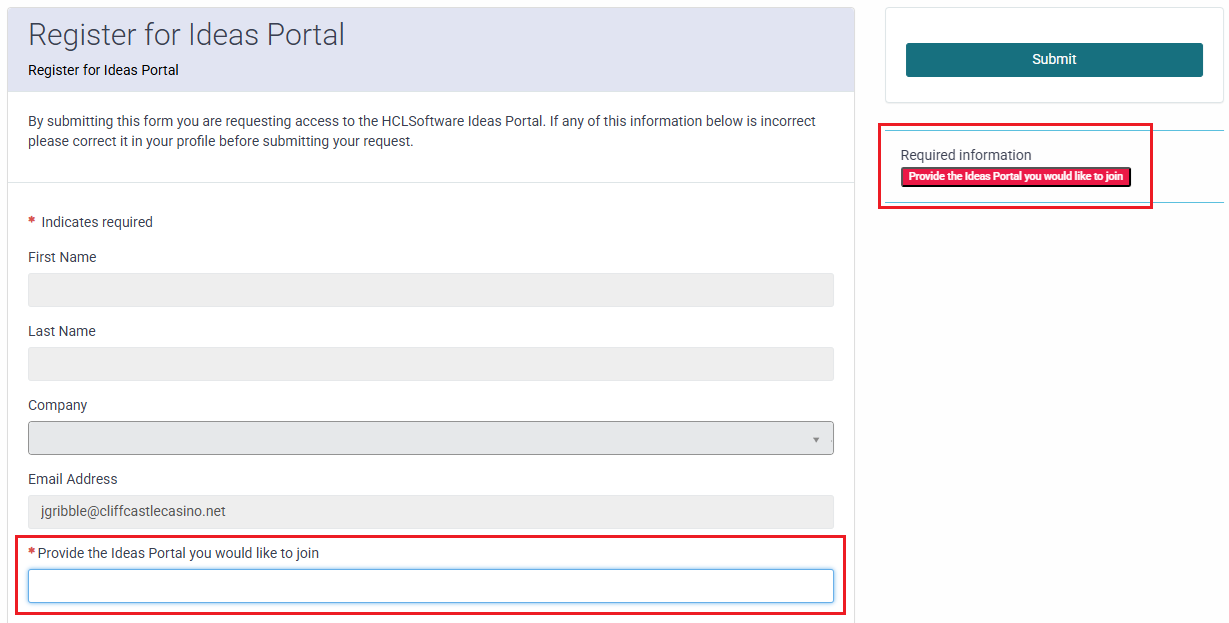Click the Company dropdown arrow
Viewport: 1229px width, 623px height.
[x=816, y=439]
